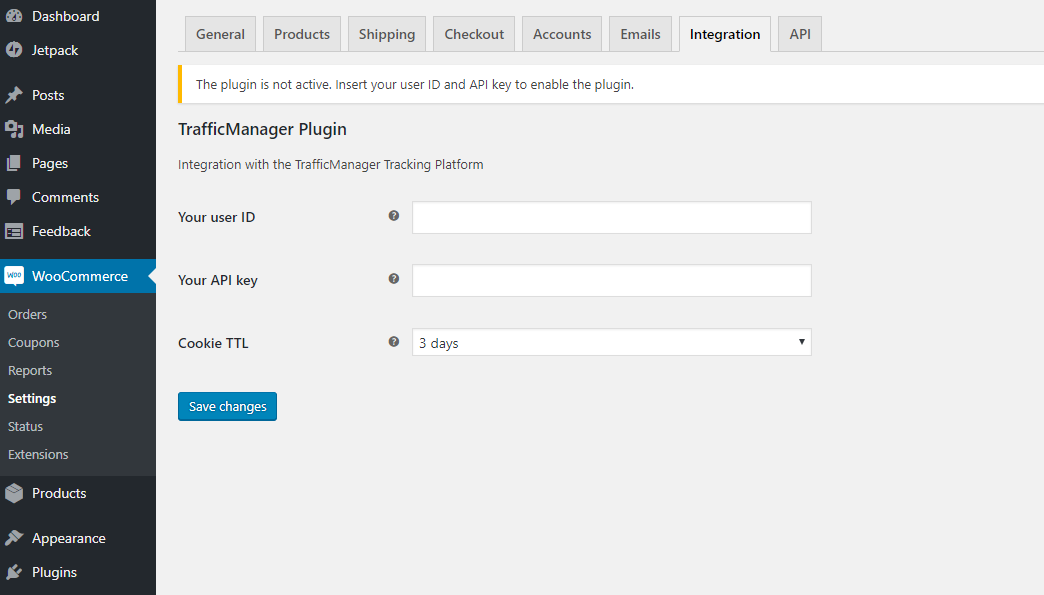1044x595 pixels.
Task: Open Status in WooCommerce submenu
Action: pos(25,426)
